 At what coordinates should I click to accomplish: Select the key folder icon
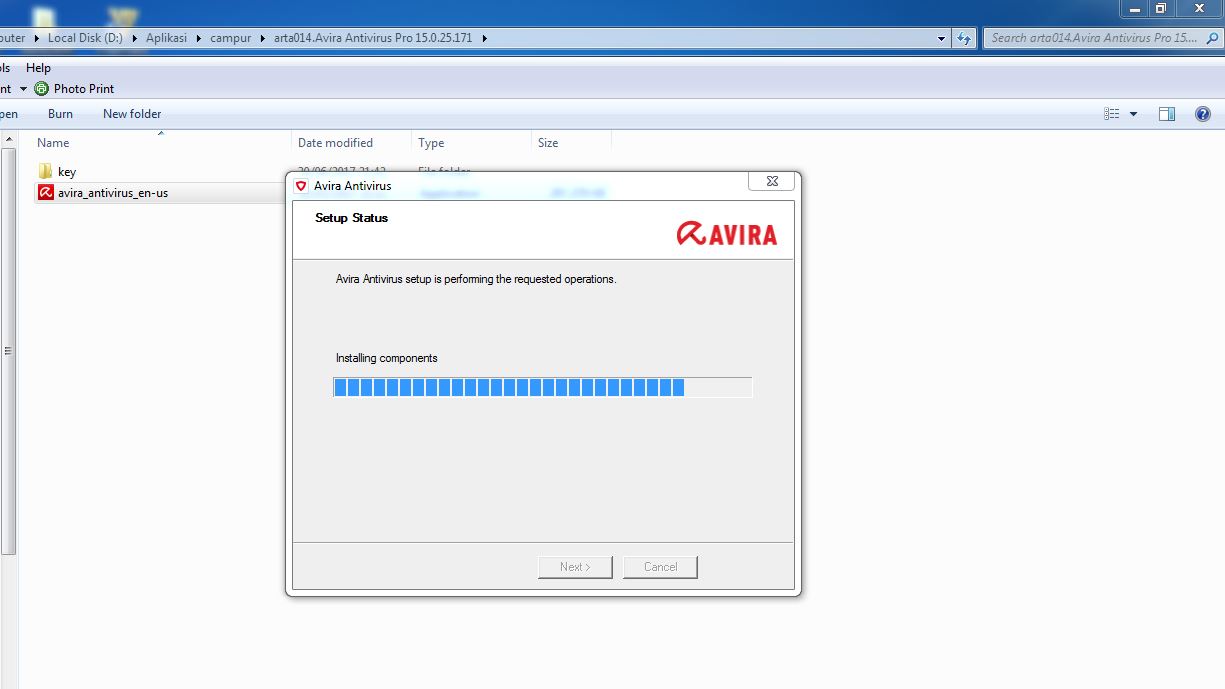coord(45,171)
